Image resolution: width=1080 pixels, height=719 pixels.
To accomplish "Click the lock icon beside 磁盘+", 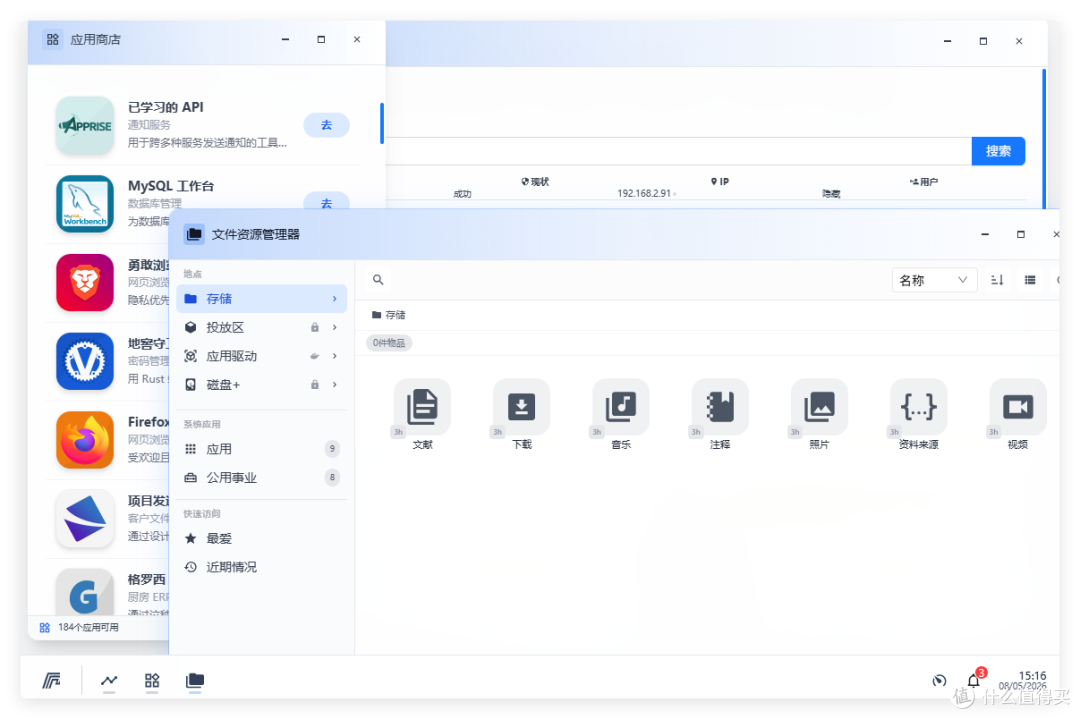I will point(315,384).
